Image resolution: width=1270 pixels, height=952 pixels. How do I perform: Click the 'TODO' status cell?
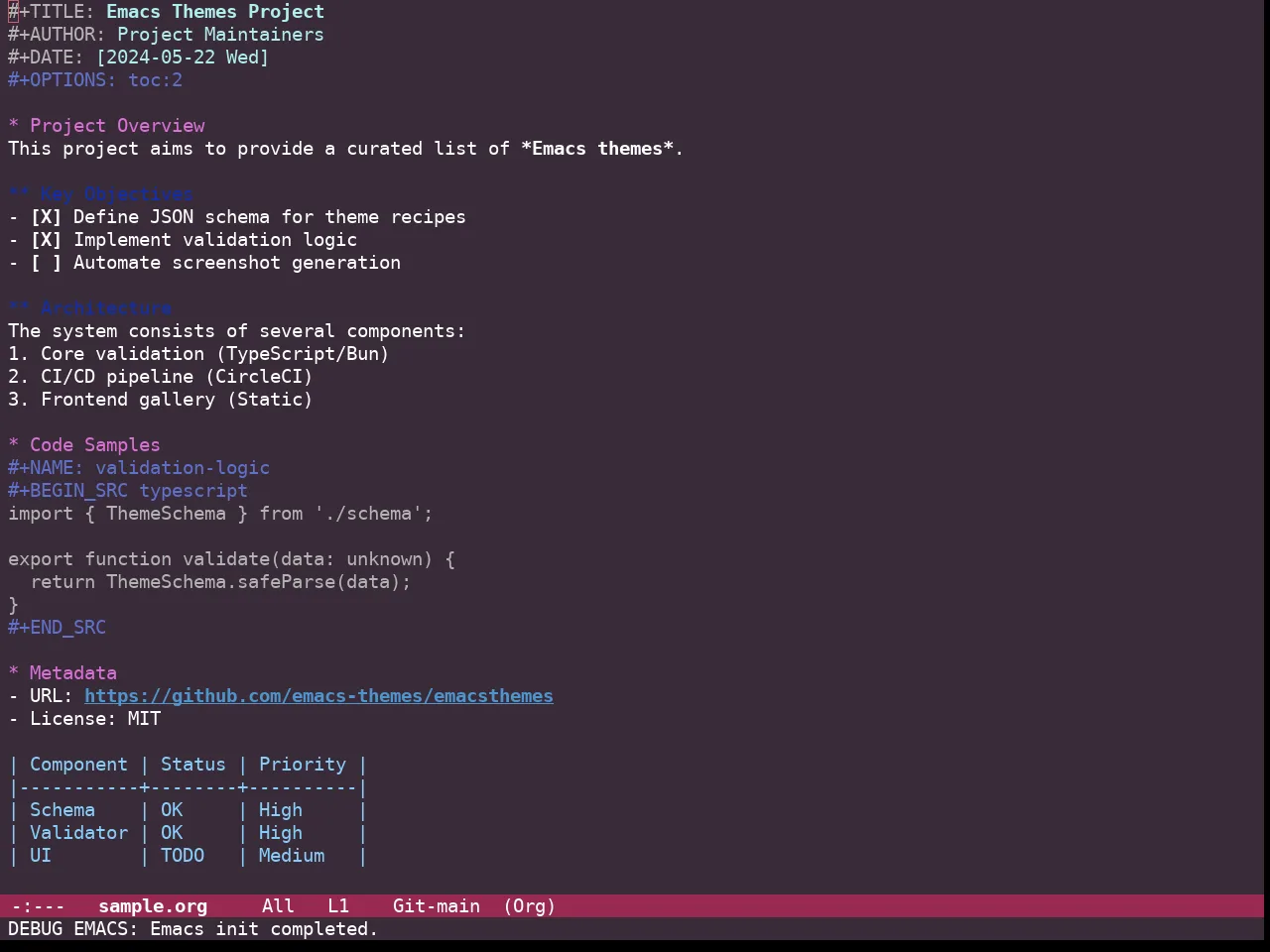183,856
